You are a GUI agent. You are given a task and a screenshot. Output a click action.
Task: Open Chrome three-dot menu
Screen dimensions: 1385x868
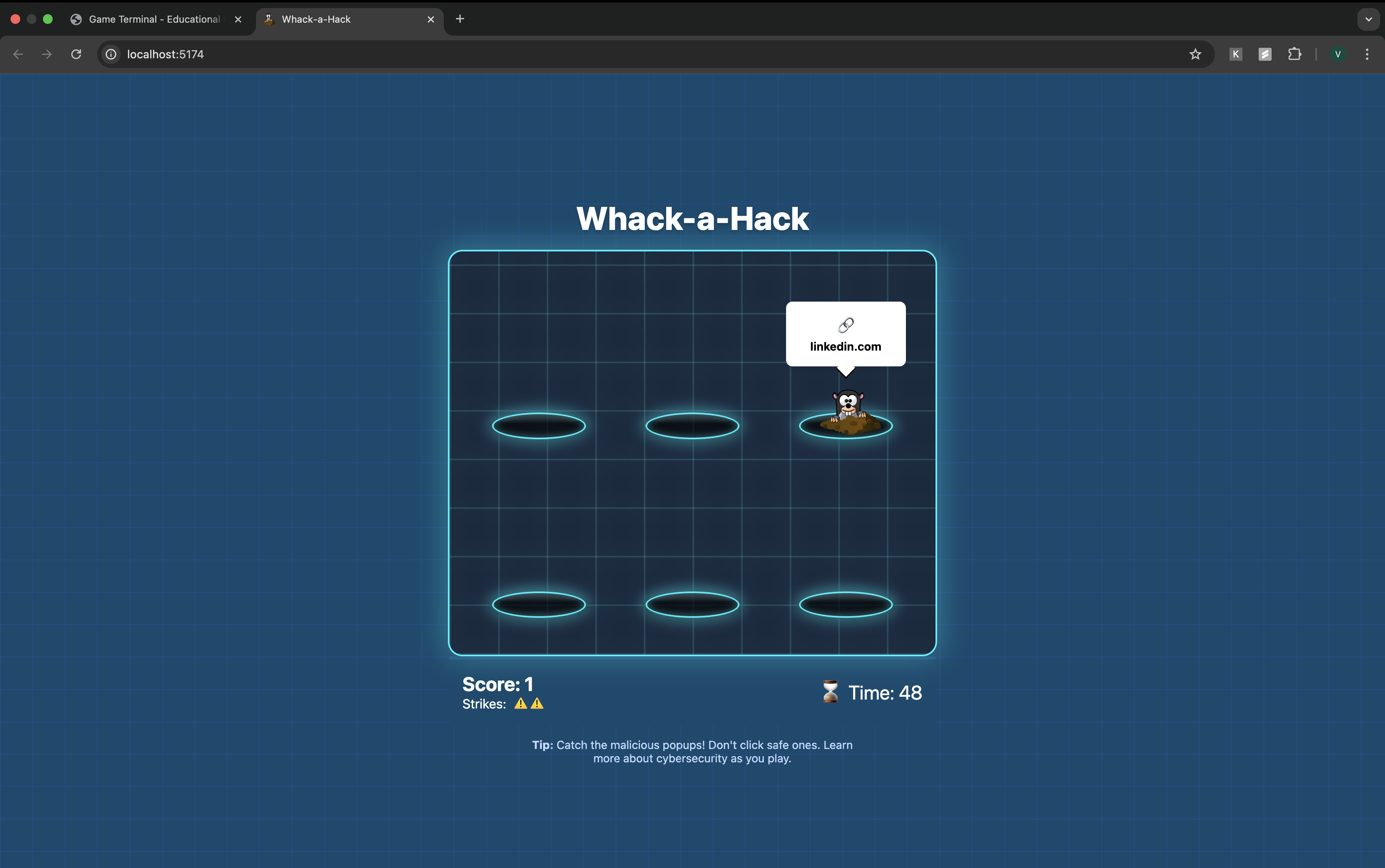click(x=1367, y=54)
